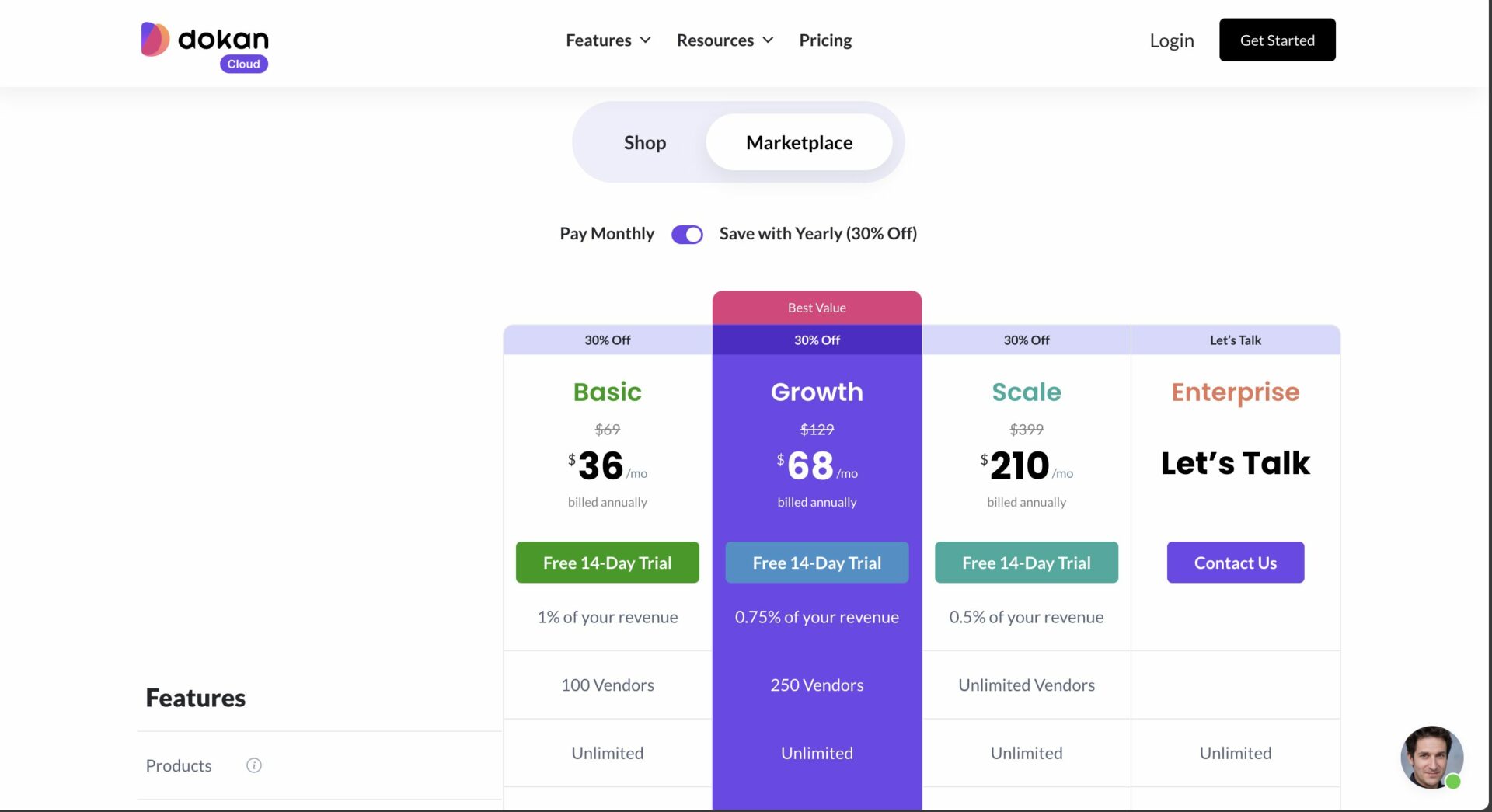Toggle the monthly/yearly billing switch
1492x812 pixels.
(x=687, y=234)
